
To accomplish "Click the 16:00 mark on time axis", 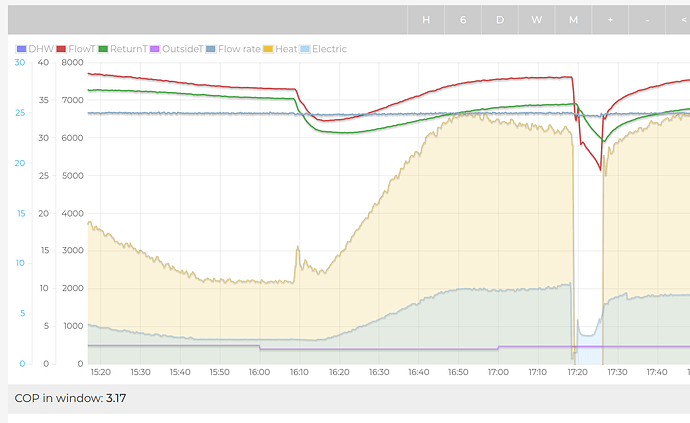I will coord(259,372).
